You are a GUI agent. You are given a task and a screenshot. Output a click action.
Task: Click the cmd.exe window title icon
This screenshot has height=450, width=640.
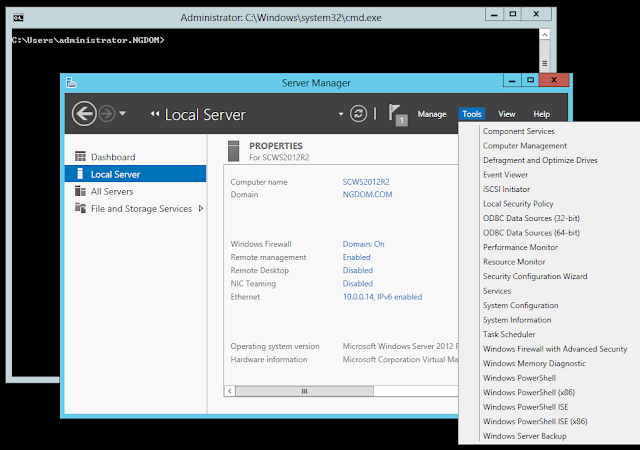[18, 18]
